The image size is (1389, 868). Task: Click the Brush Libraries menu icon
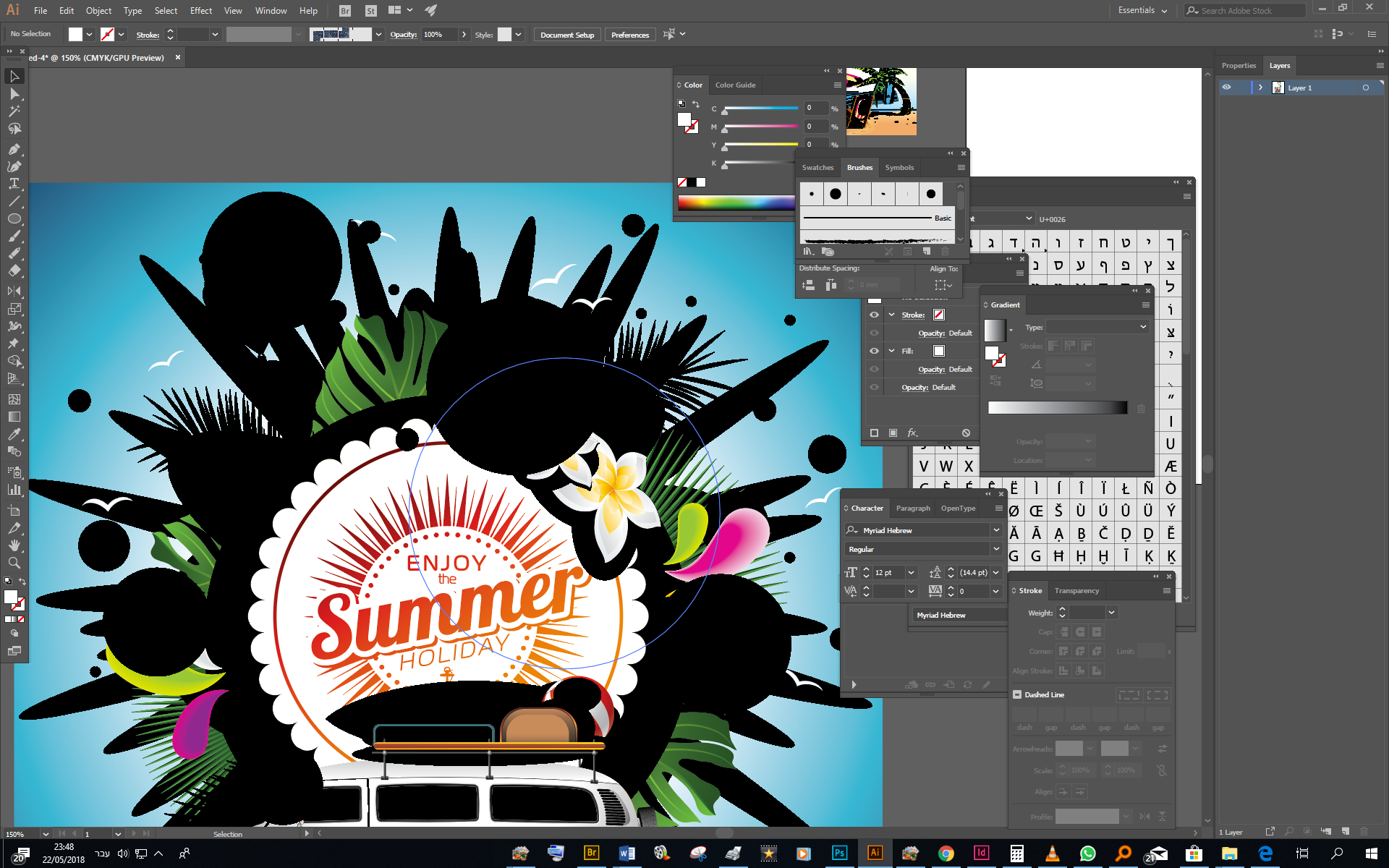coord(808,252)
